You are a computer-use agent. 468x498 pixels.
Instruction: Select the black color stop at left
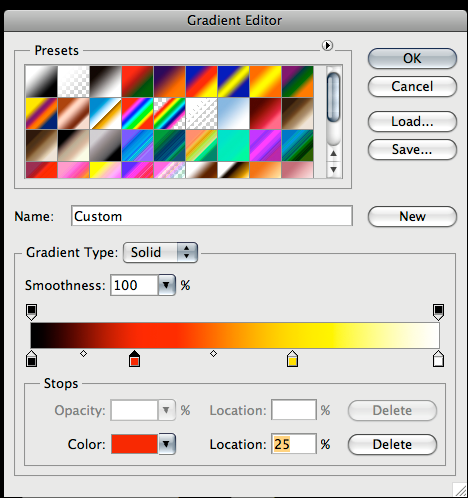(31, 359)
